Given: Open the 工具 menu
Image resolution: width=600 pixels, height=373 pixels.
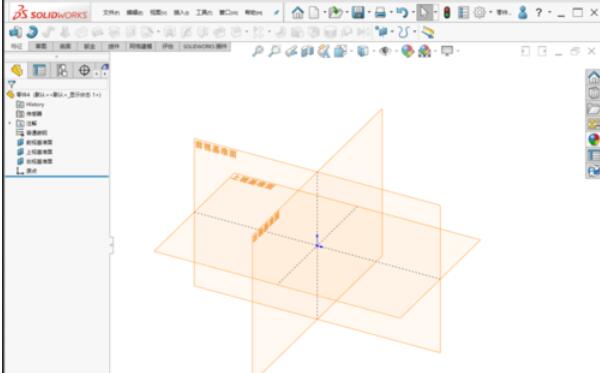Looking at the screenshot, I should 204,13.
